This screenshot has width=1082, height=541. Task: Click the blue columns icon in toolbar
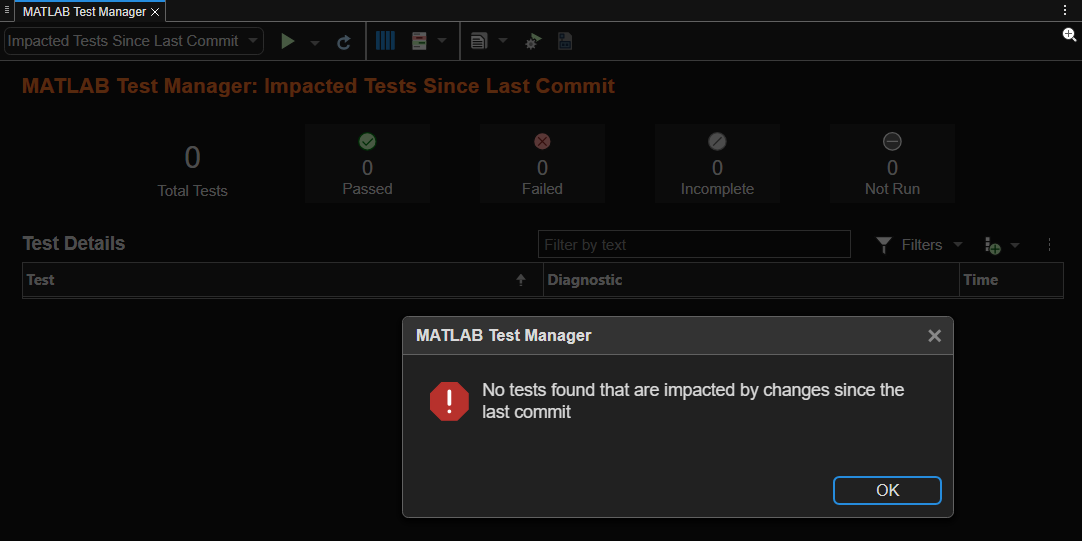(x=385, y=41)
